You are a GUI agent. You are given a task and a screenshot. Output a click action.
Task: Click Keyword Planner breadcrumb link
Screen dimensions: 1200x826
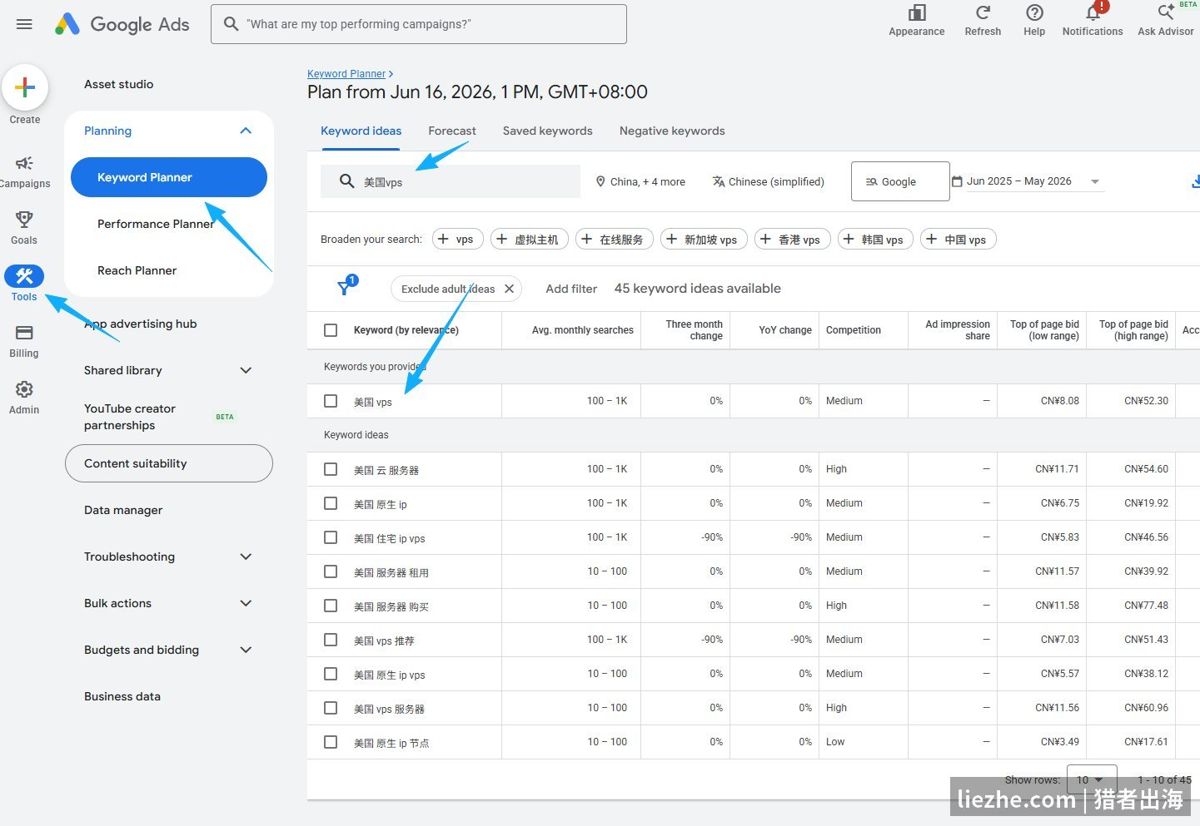point(346,74)
